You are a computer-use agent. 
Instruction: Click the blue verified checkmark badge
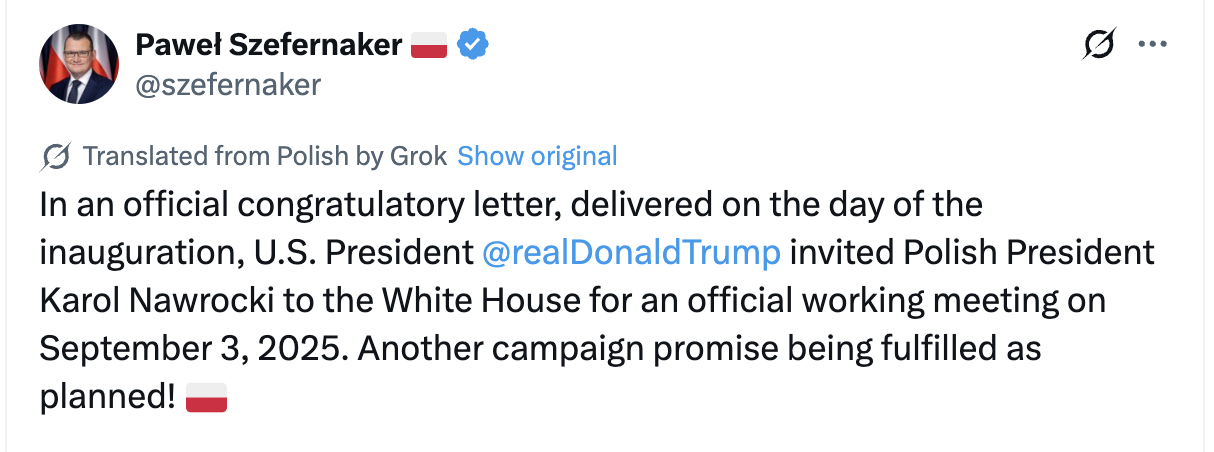[x=473, y=45]
